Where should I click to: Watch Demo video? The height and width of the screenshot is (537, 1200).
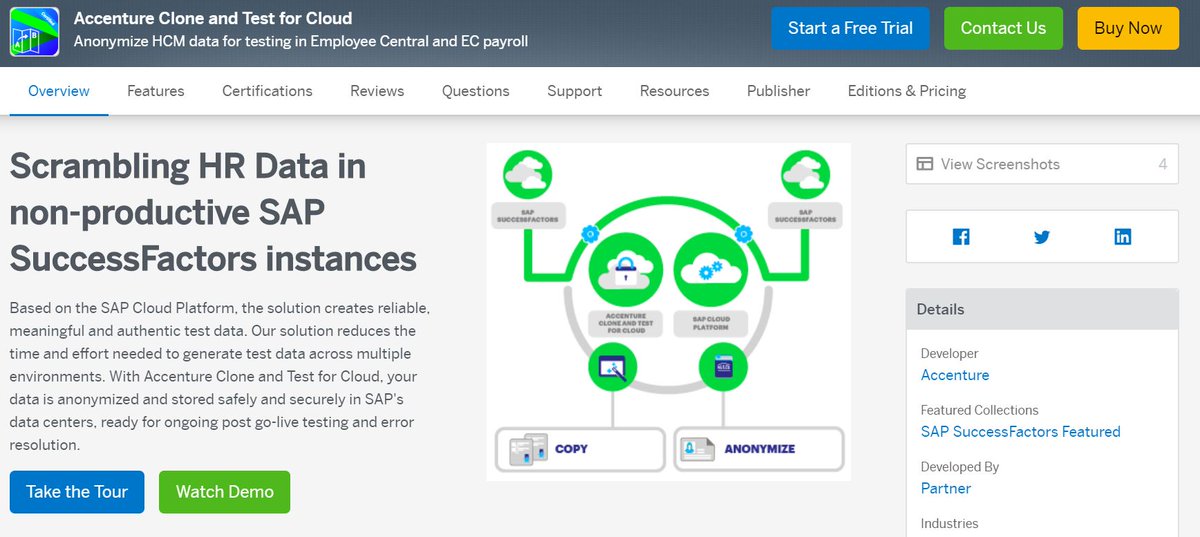(225, 492)
